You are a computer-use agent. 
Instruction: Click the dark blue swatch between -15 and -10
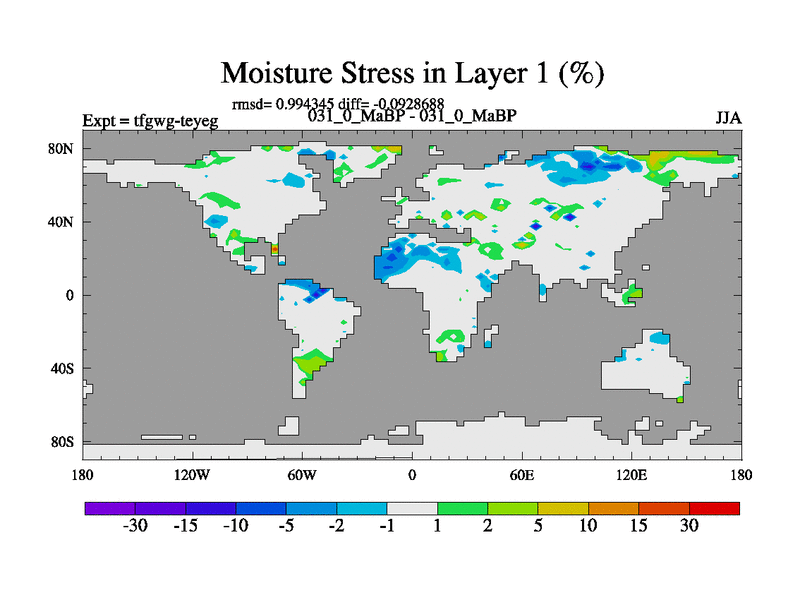pyautogui.click(x=211, y=508)
